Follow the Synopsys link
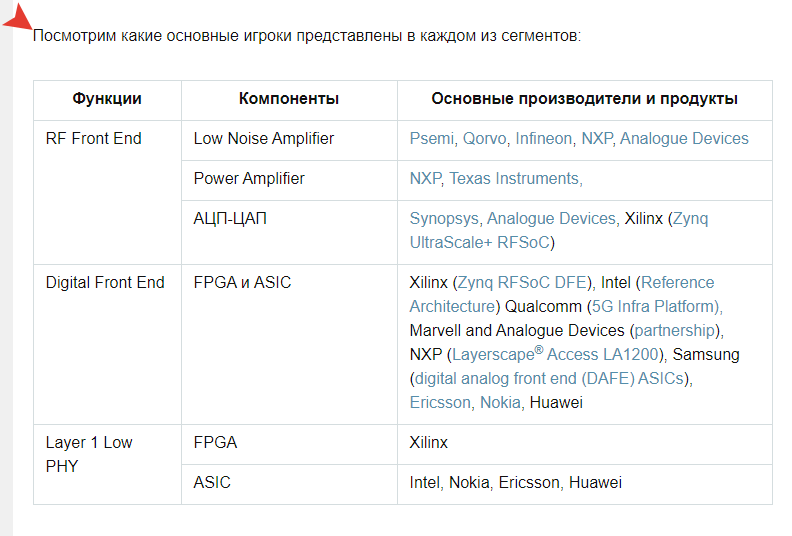 (444, 218)
